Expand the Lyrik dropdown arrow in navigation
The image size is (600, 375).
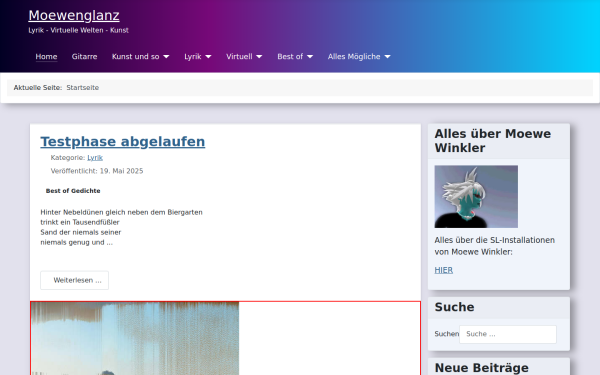point(208,57)
